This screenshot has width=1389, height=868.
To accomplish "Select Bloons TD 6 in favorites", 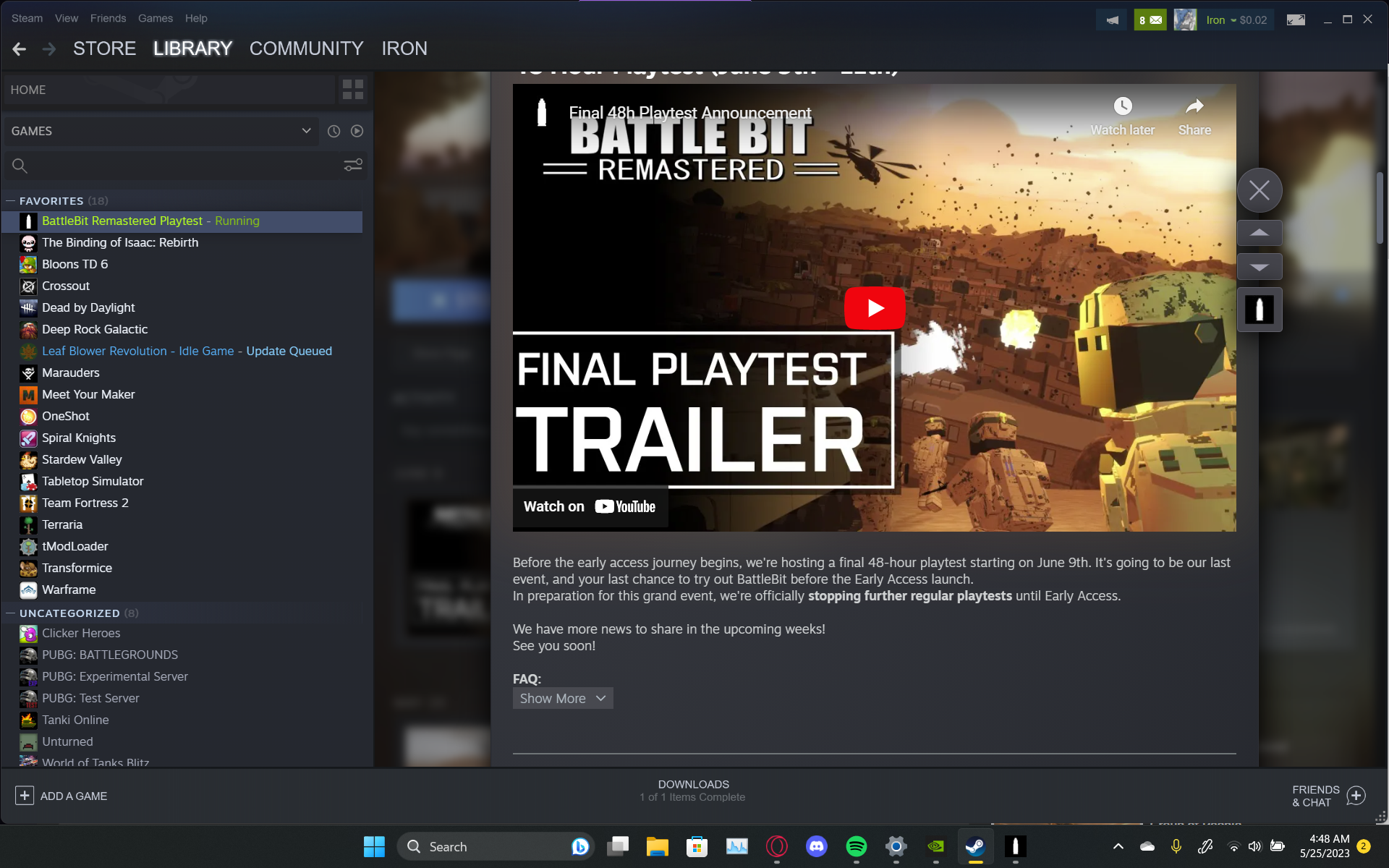I will (182, 265).
